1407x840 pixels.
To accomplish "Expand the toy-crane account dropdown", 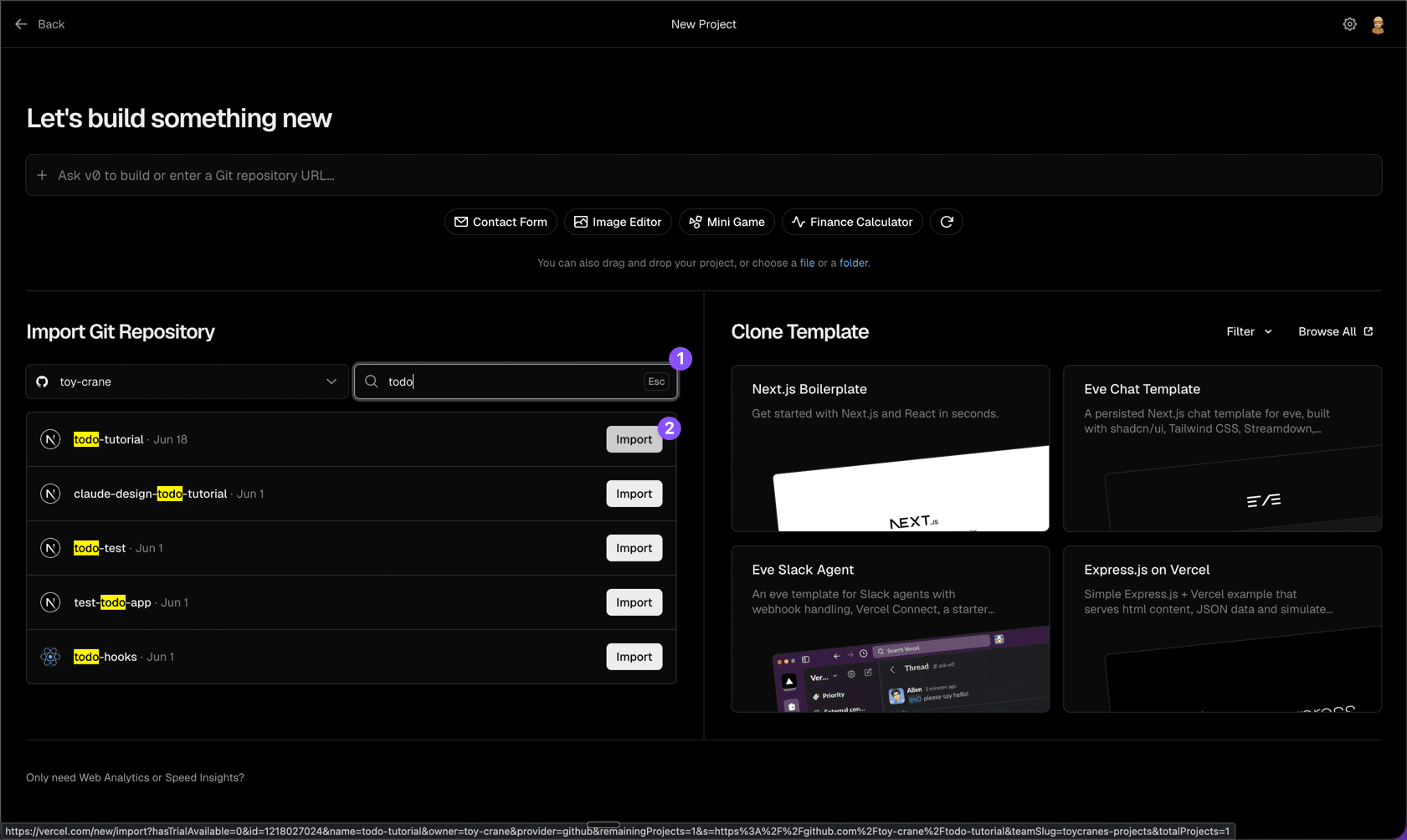I will pyautogui.click(x=187, y=382).
